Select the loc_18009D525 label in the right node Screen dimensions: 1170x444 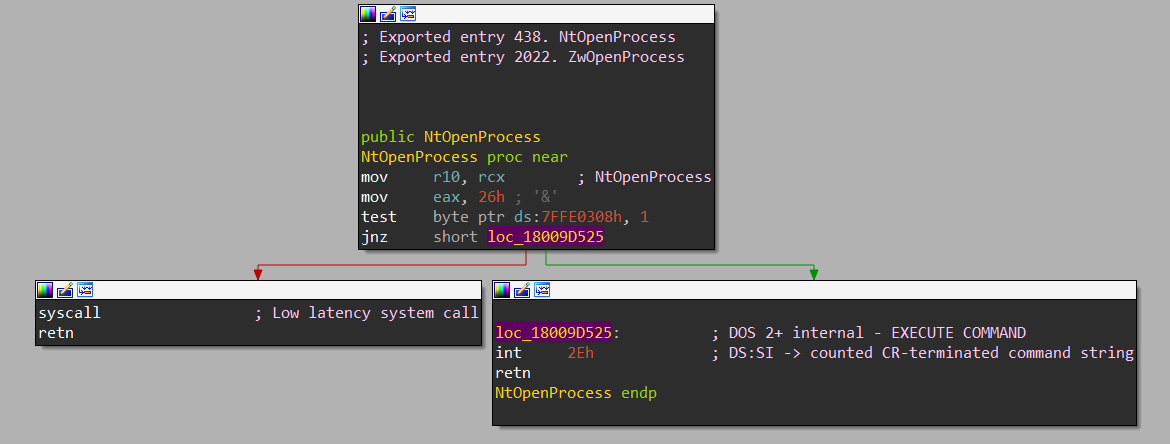tap(554, 333)
